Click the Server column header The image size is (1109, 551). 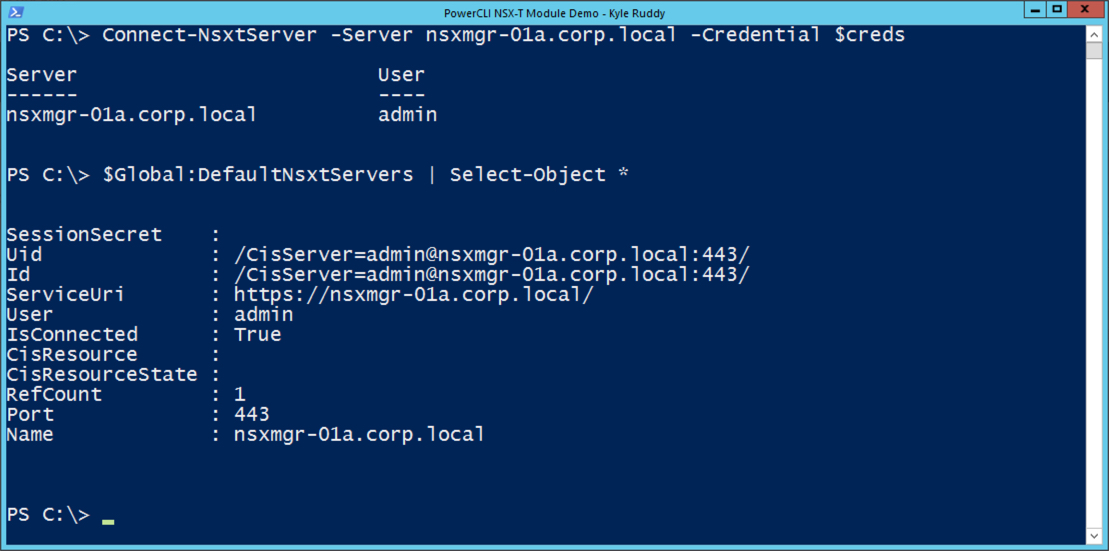tap(41, 75)
